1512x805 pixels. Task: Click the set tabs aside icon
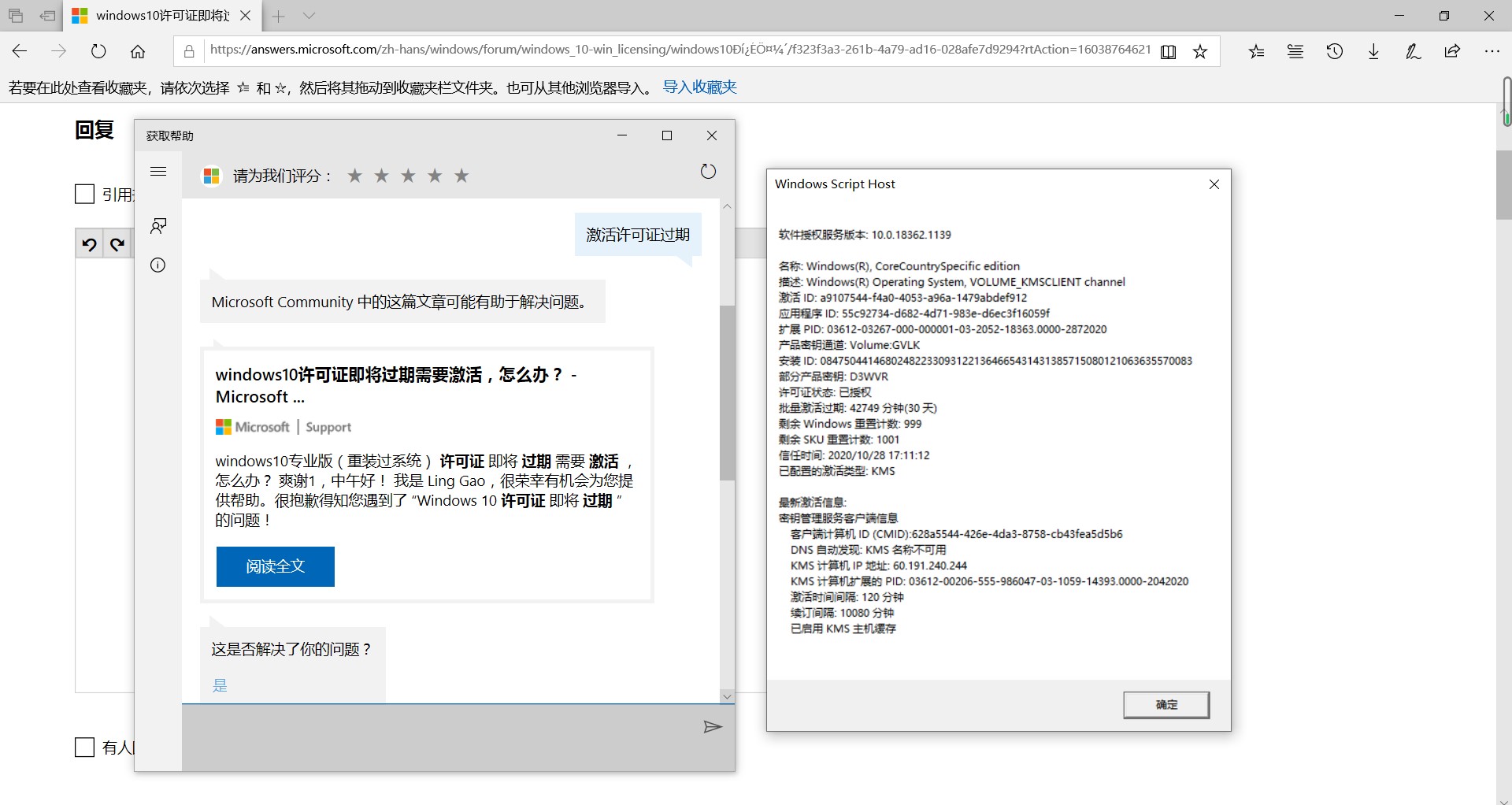pos(47,16)
